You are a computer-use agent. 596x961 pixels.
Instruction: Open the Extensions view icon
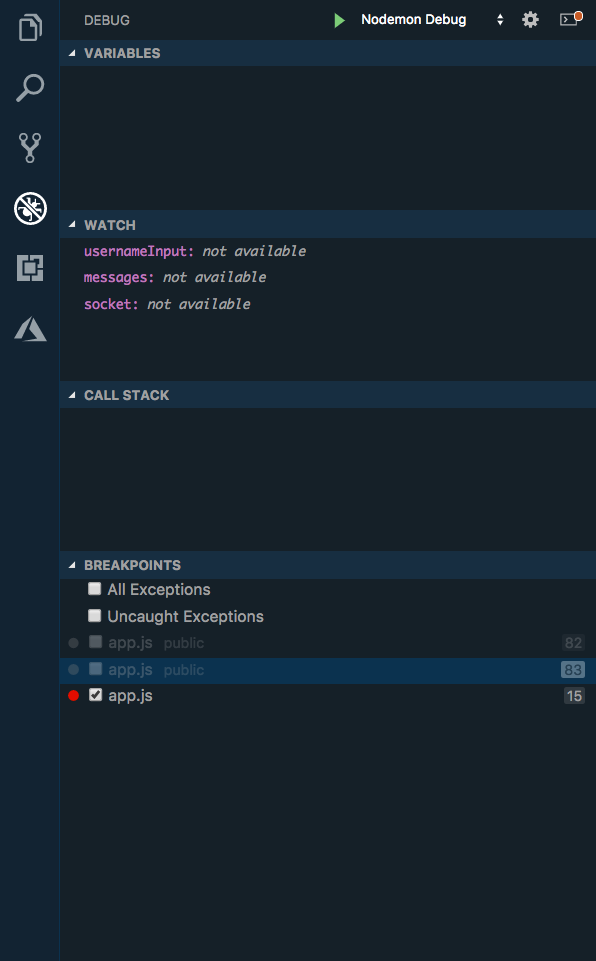coord(29,268)
